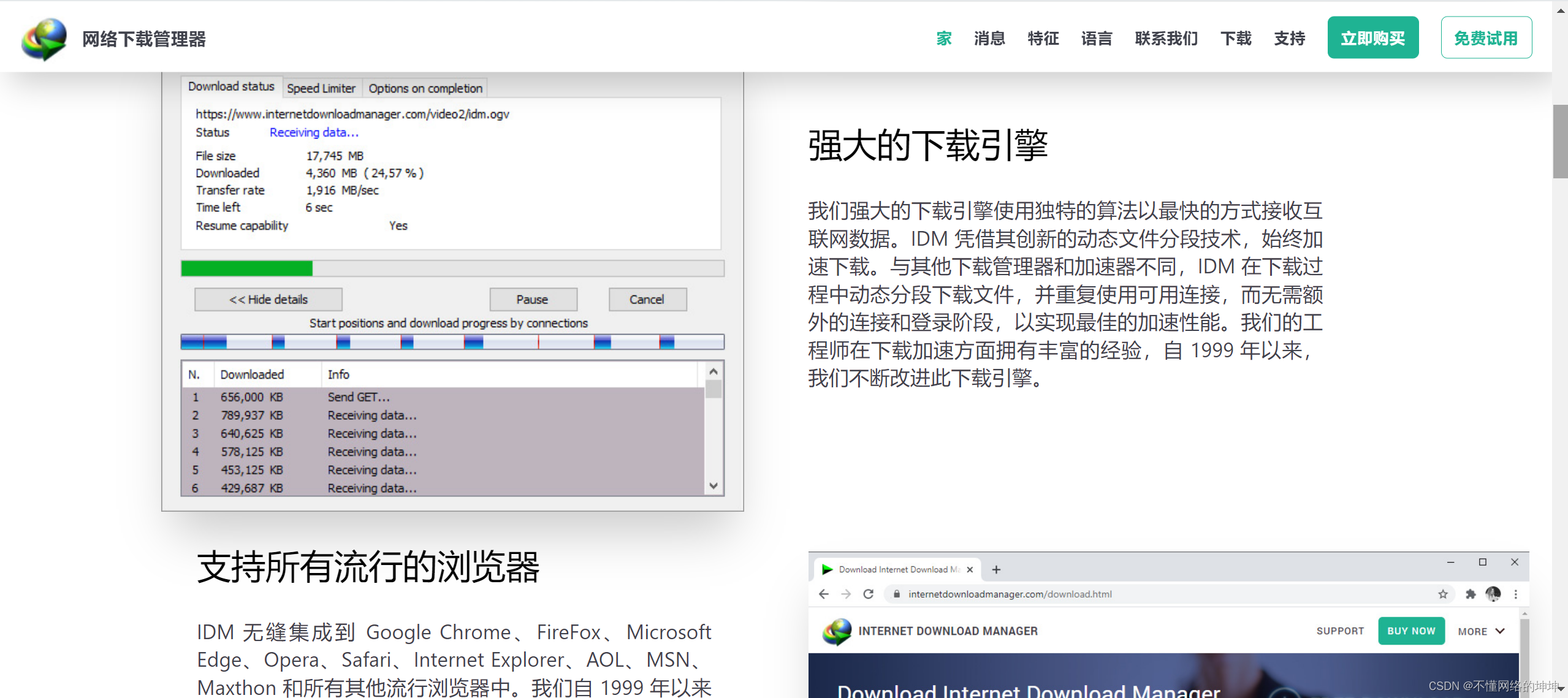Select connection row 640,625 KB
Viewport: 1568px width, 698px height.
coord(443,434)
